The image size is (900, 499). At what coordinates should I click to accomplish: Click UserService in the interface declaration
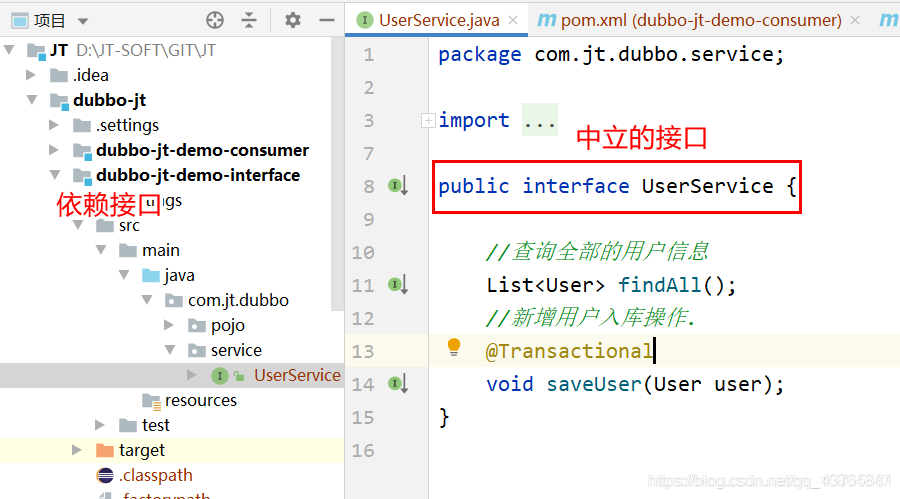click(707, 186)
